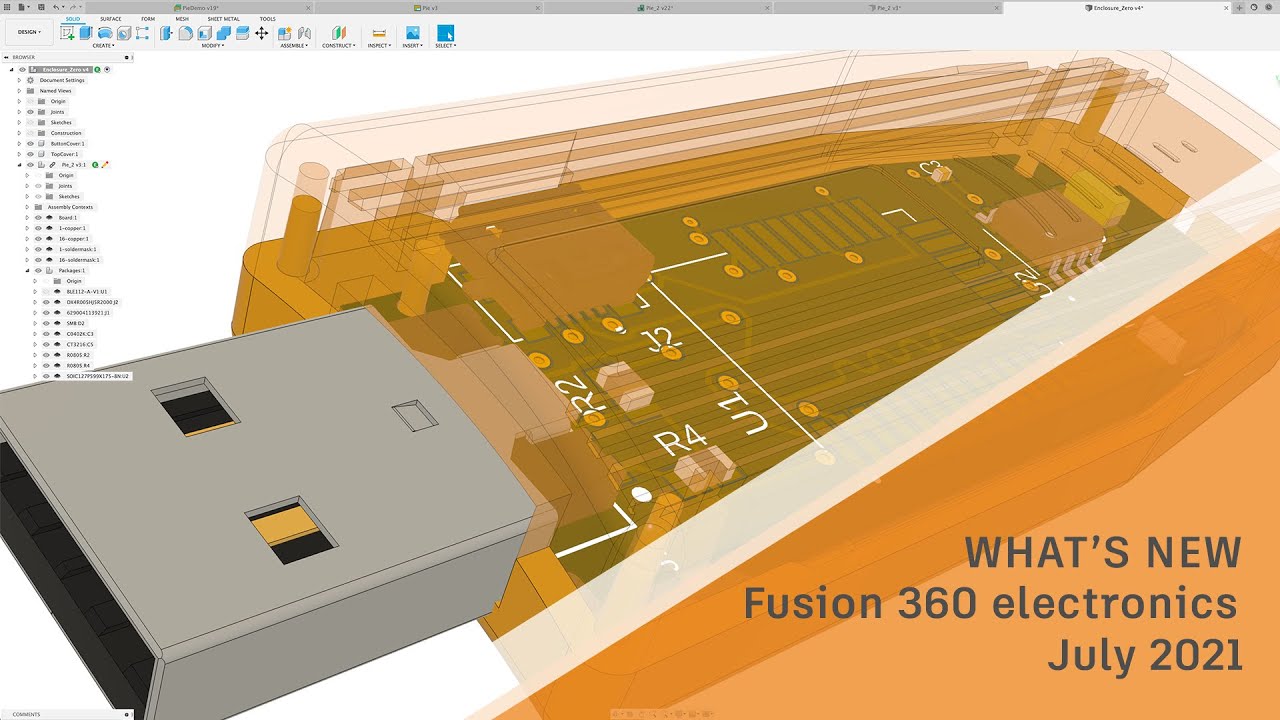Viewport: 1280px width, 720px height.
Task: Select the Joint tool
Action: (x=302, y=33)
